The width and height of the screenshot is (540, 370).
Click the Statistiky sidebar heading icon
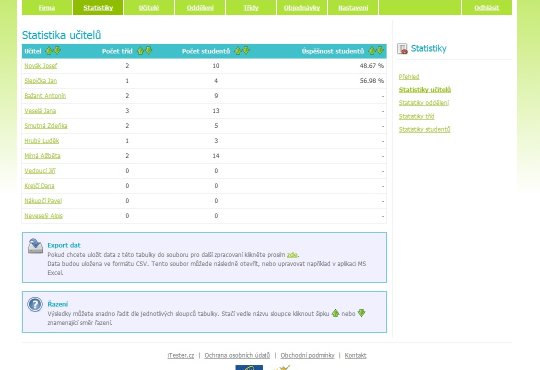pos(402,49)
